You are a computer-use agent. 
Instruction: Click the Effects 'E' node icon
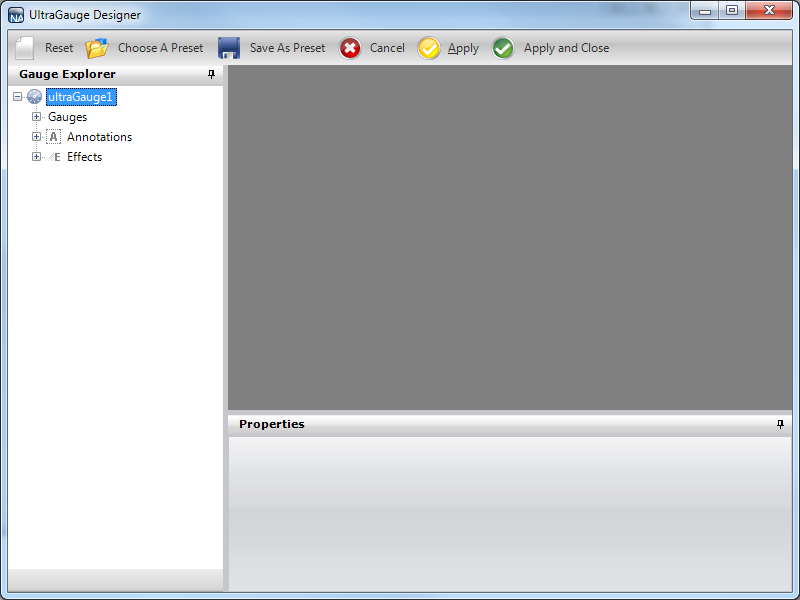(55, 157)
